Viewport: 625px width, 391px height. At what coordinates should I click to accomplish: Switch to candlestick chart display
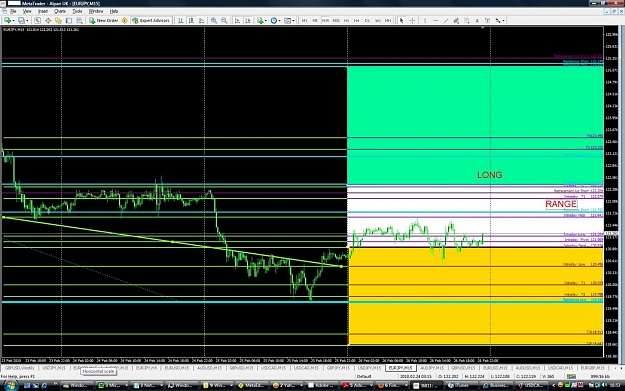pyautogui.click(x=191, y=20)
